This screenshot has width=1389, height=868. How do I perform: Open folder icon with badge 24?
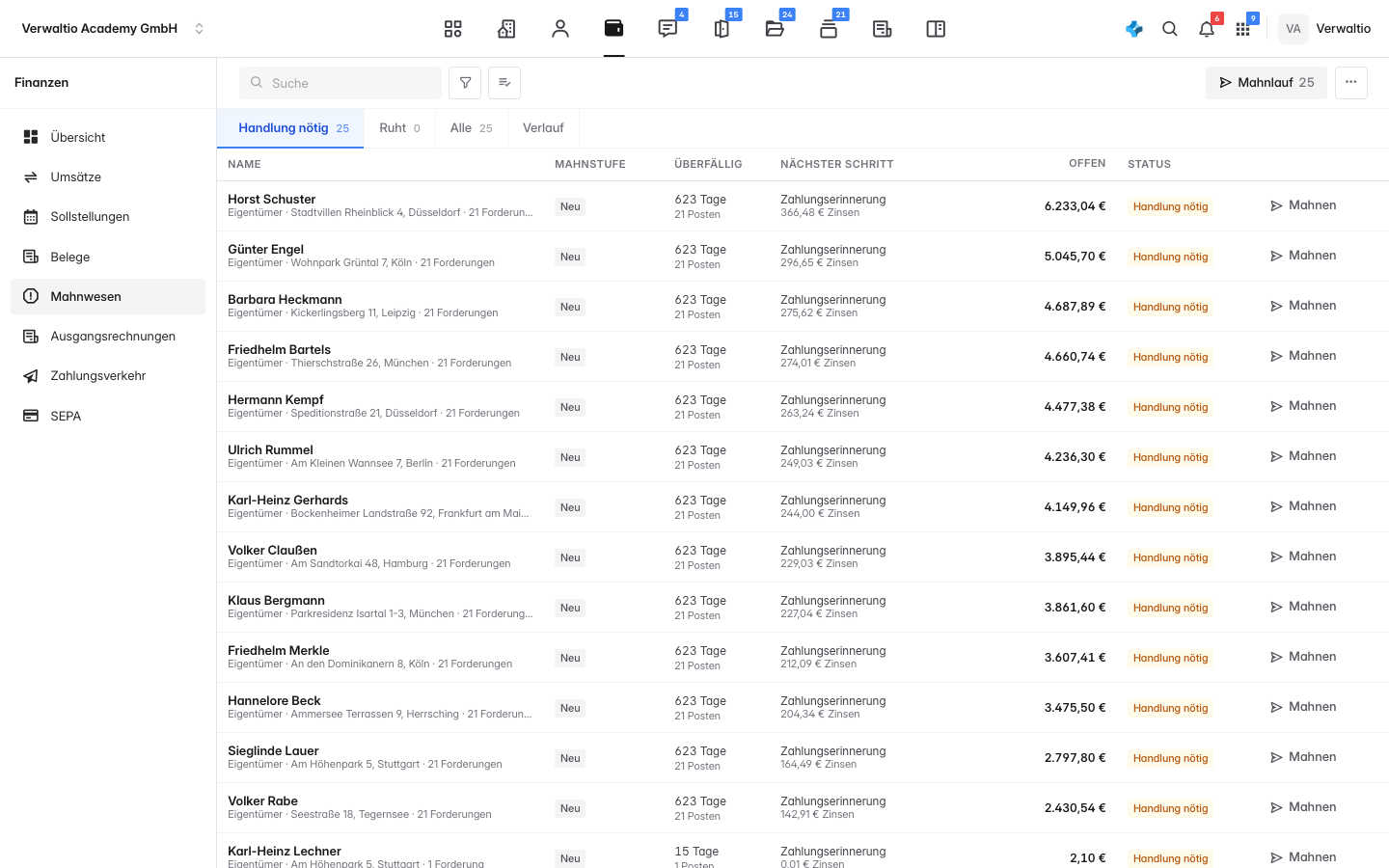point(775,29)
